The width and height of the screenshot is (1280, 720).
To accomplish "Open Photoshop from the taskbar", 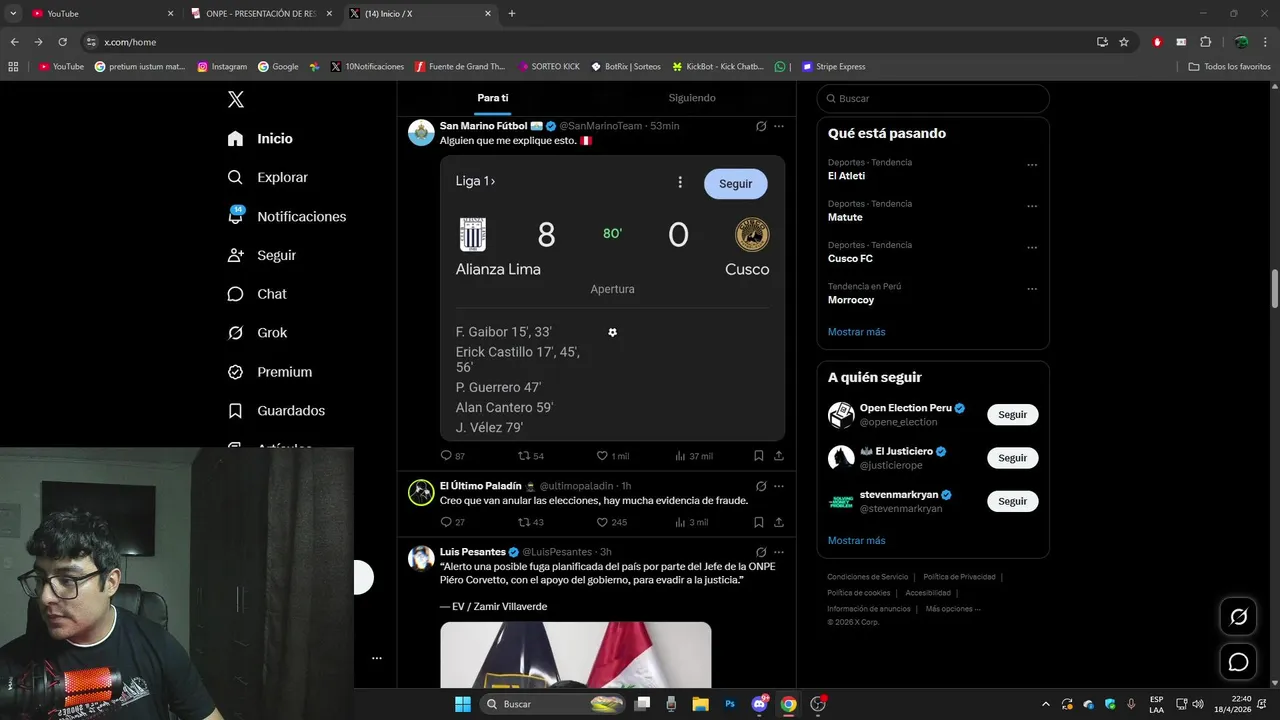I will point(730,704).
